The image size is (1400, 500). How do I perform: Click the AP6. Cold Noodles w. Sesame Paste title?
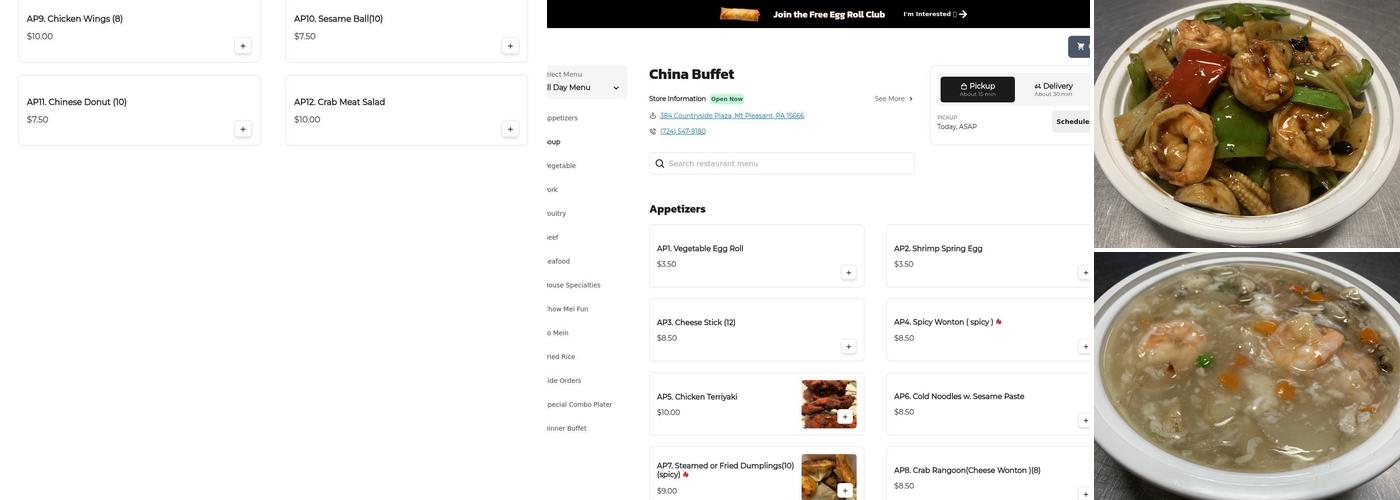coord(959,397)
